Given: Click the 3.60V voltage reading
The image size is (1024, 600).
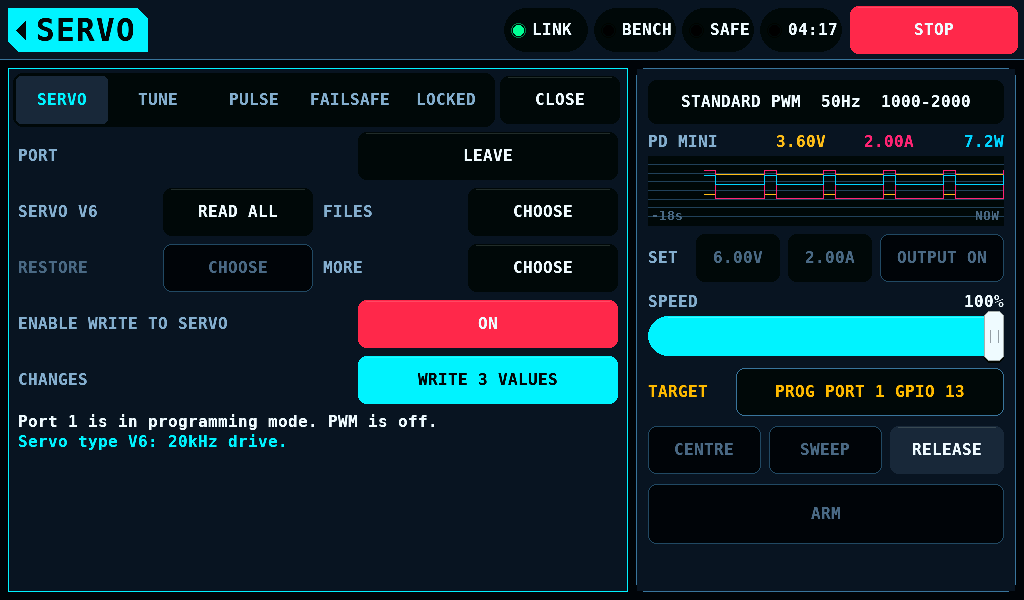Looking at the screenshot, I should coord(801,142).
